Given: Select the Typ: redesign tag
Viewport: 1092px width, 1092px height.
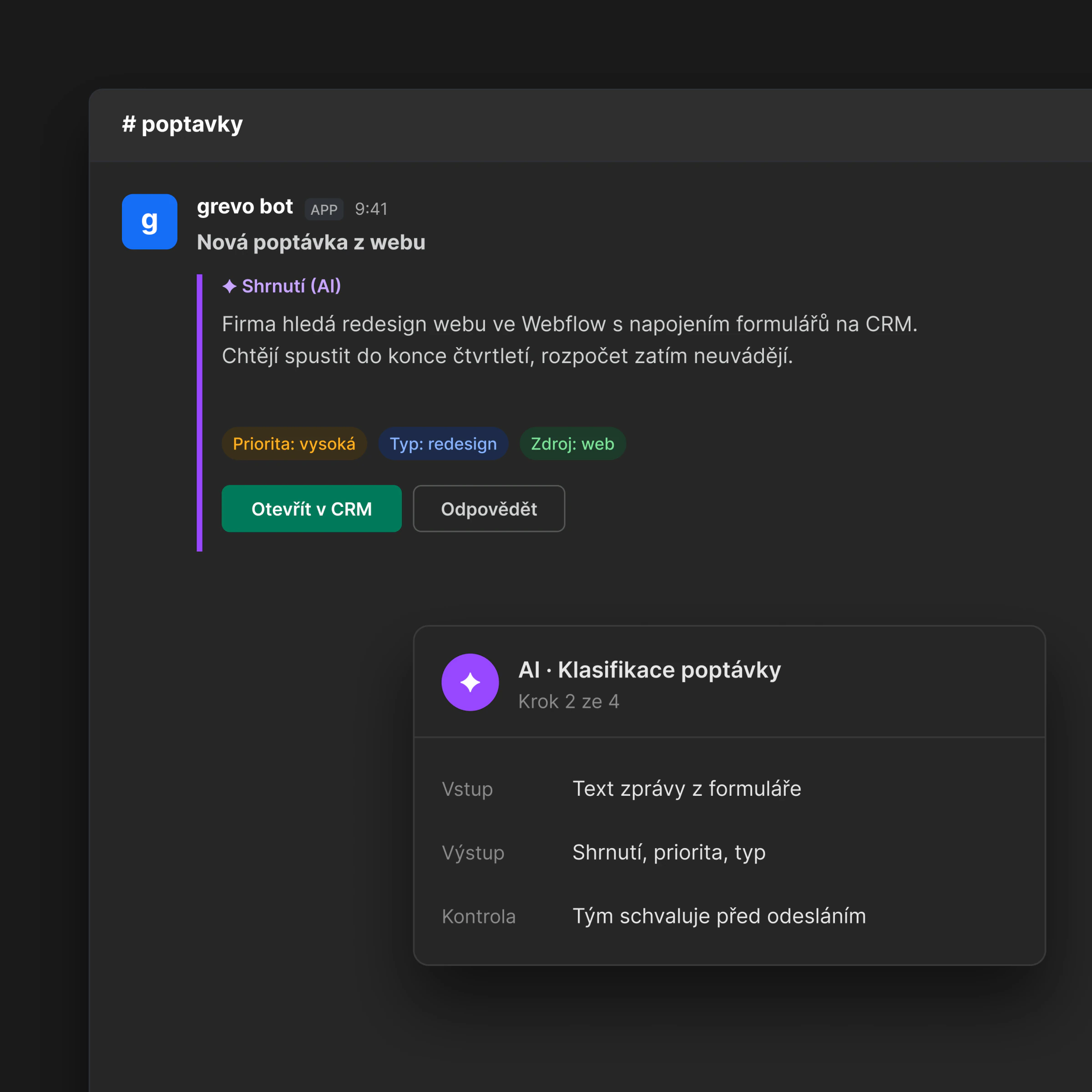Looking at the screenshot, I should tap(443, 444).
